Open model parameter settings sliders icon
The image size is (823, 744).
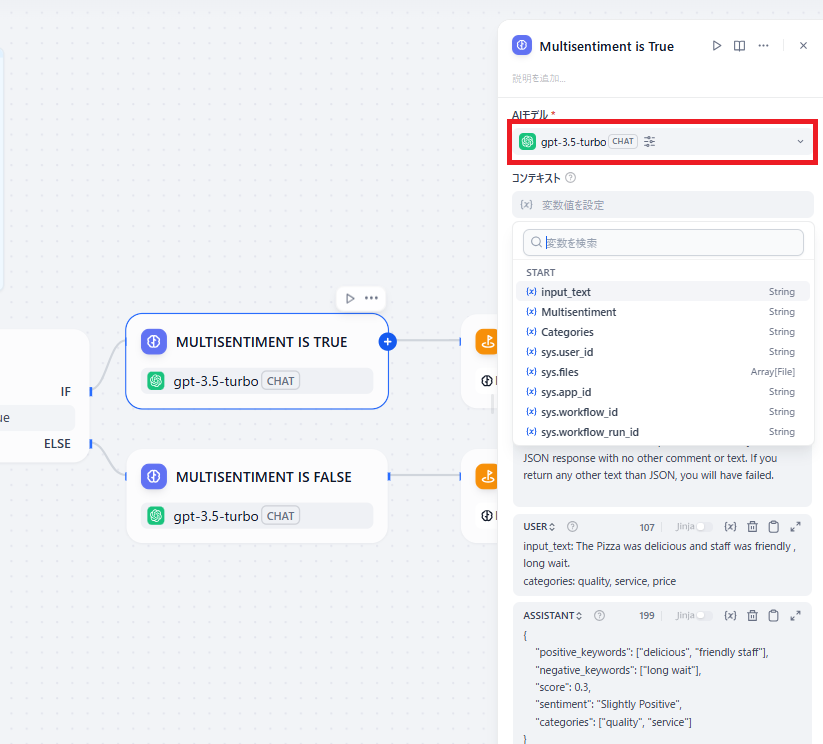coord(650,142)
